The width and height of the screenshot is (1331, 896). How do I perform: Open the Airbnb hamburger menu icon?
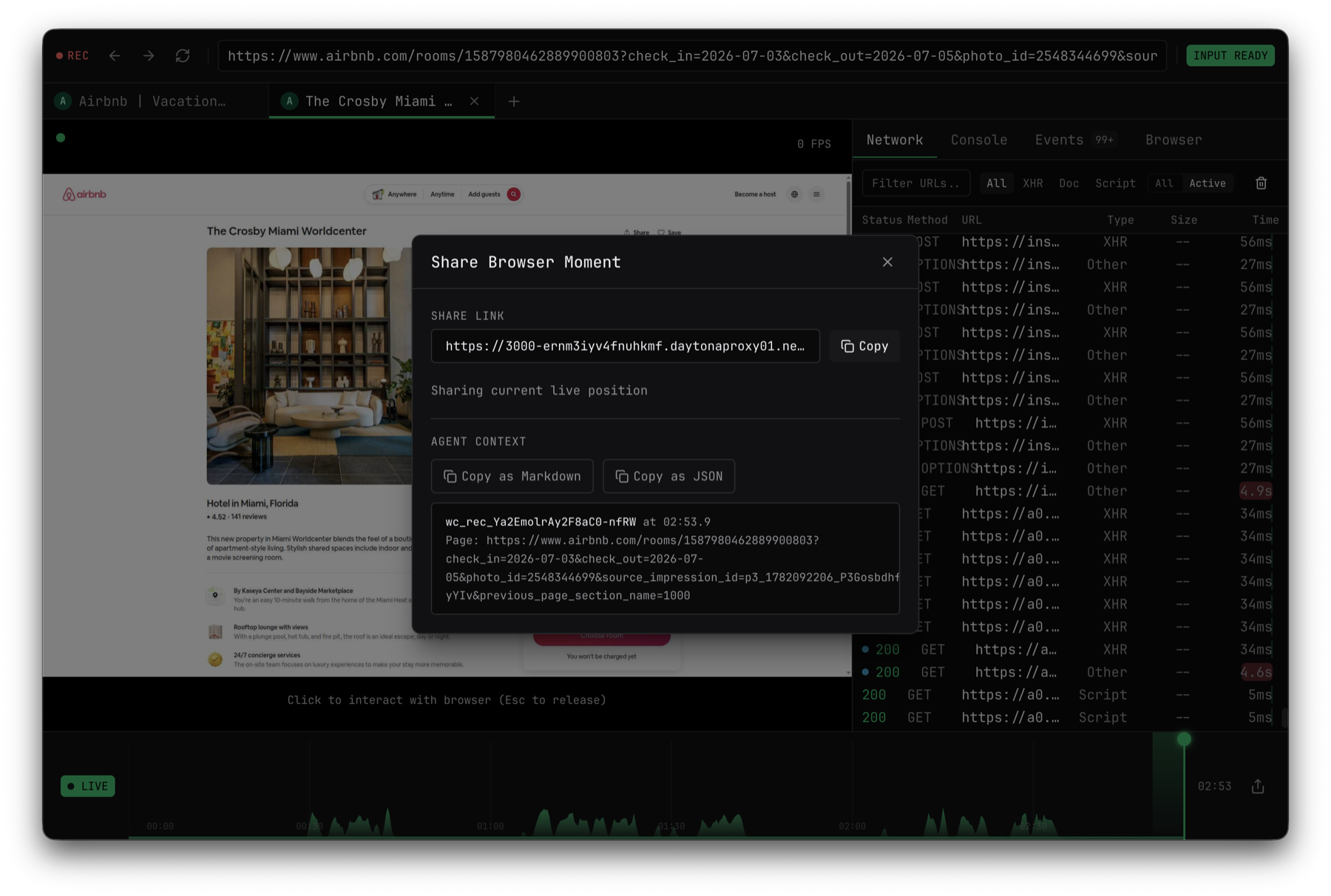pos(816,194)
